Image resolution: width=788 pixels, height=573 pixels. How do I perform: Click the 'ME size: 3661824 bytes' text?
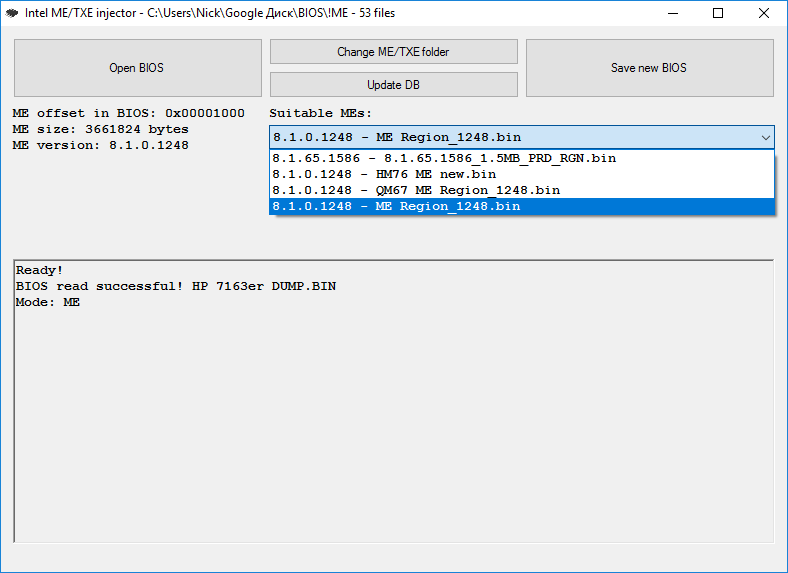click(101, 129)
